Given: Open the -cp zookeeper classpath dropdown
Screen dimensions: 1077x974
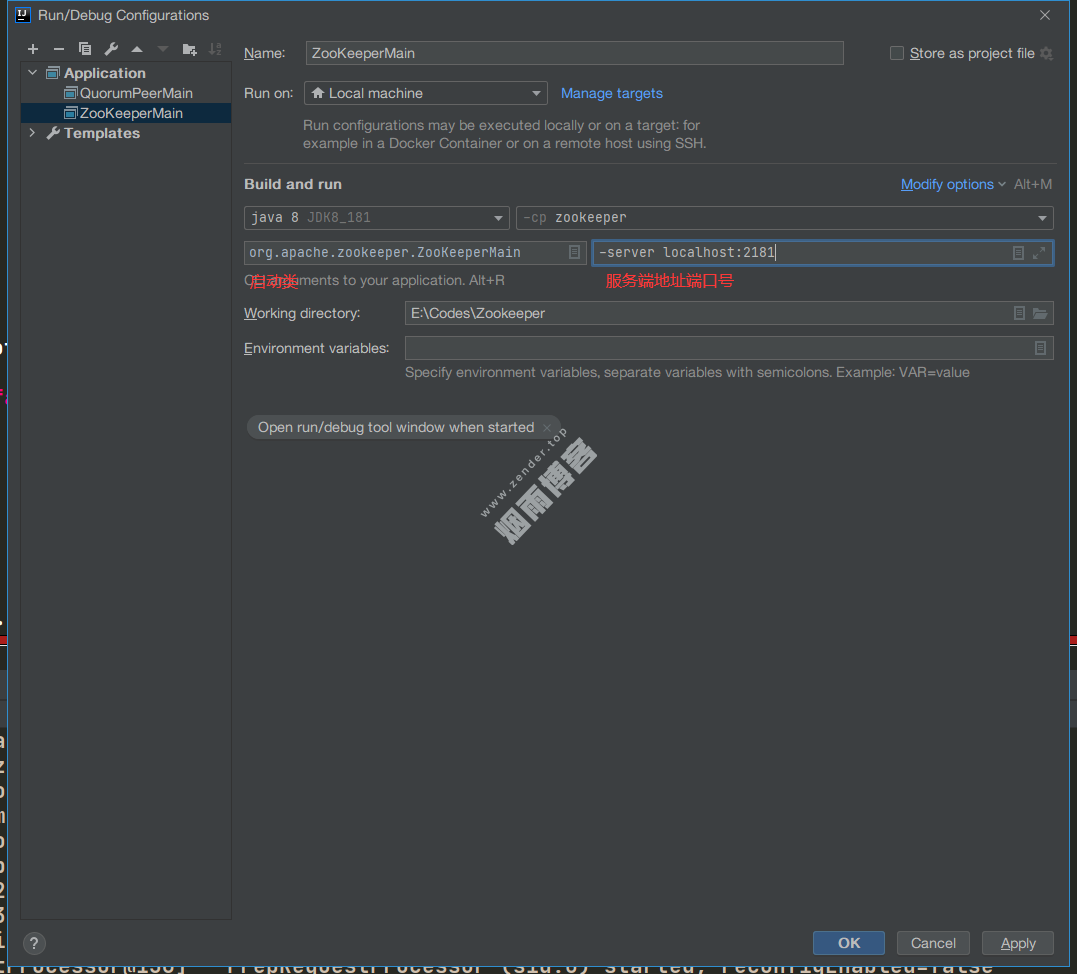Looking at the screenshot, I should tap(784, 218).
